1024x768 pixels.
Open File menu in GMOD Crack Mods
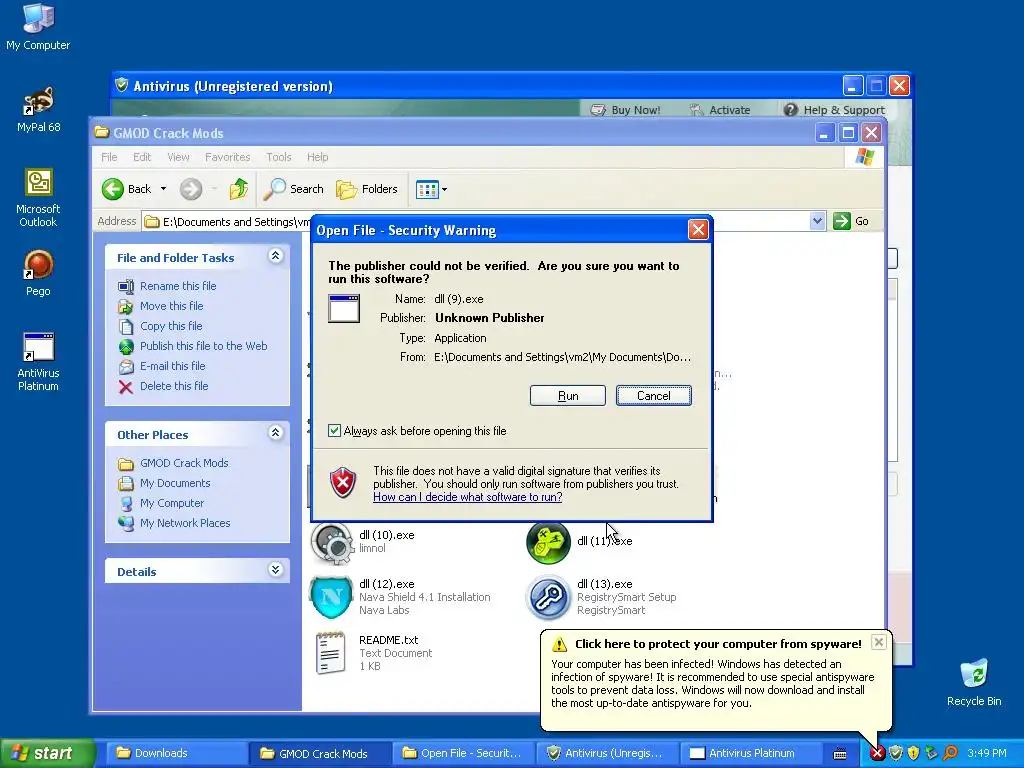click(109, 157)
